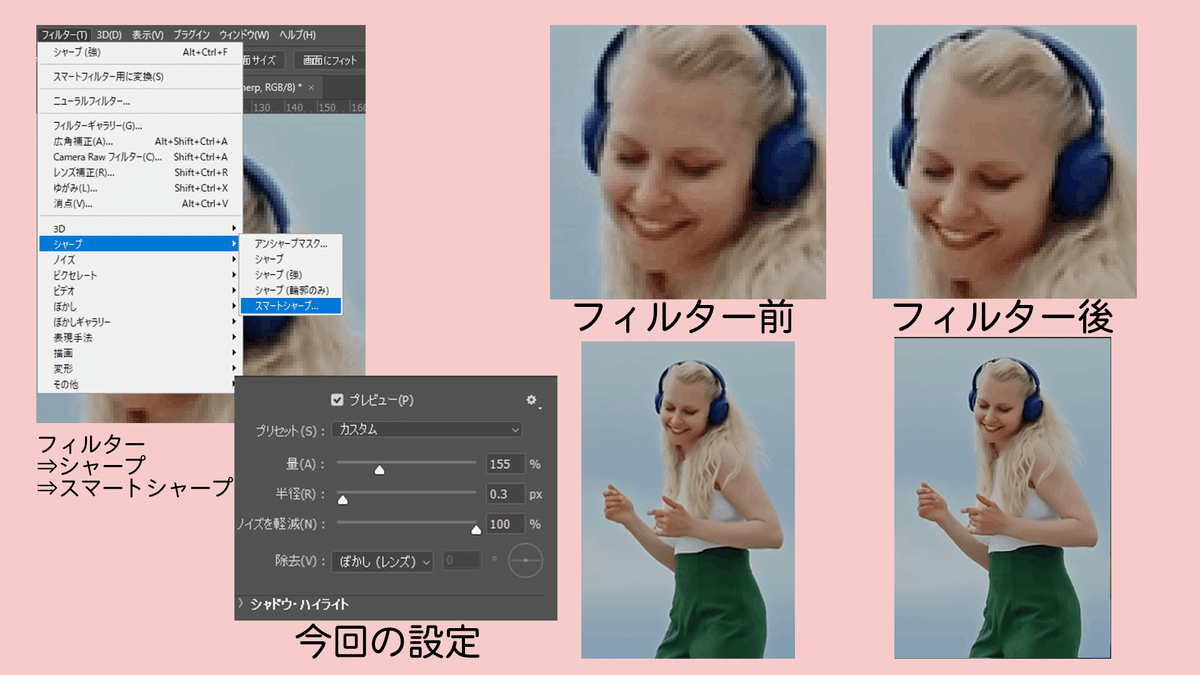Choose アンシャープマスク... in submenu
The image size is (1200, 675).
tap(291, 243)
